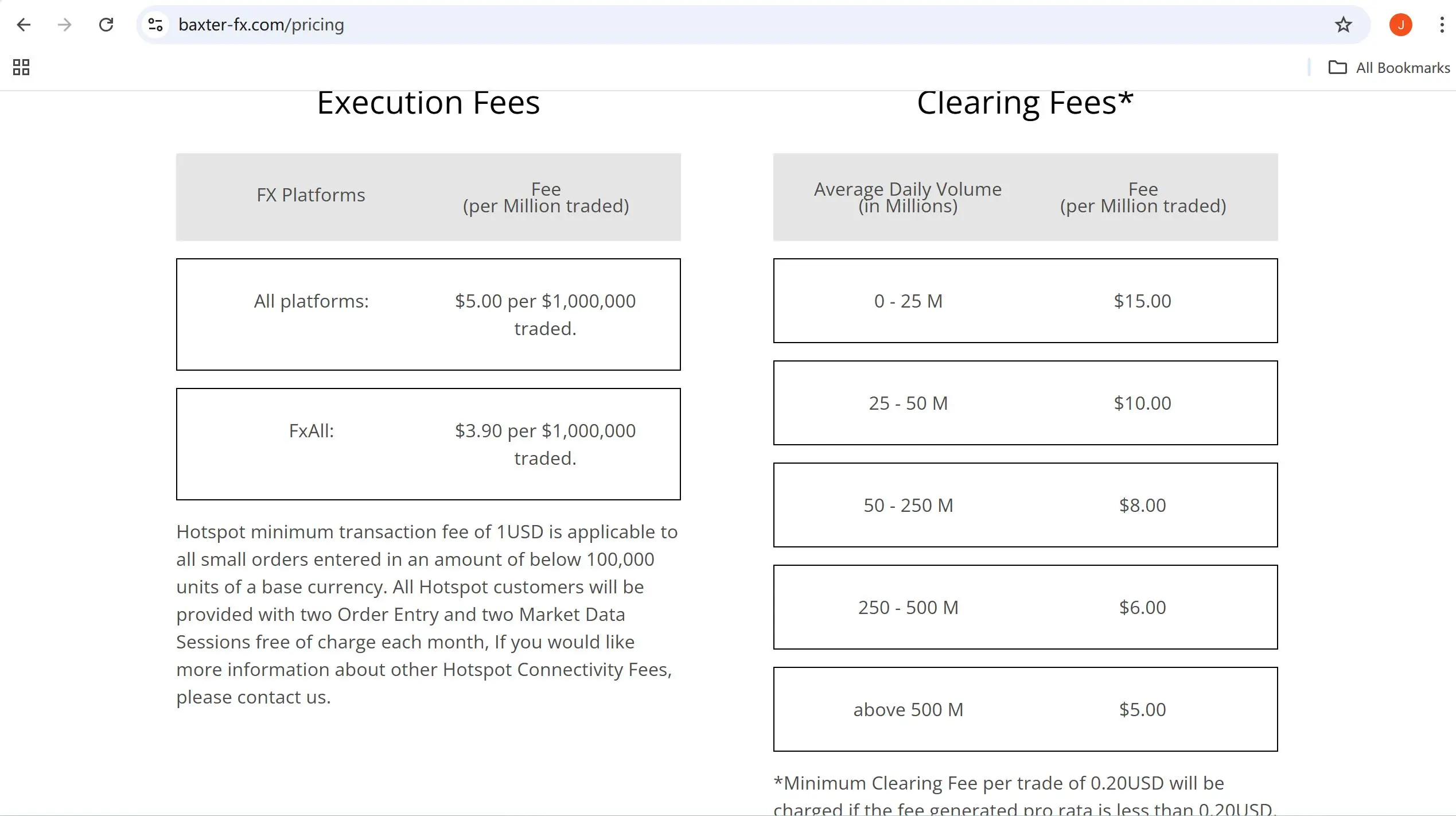Bookmark this page with the star icon
This screenshot has width=1456, height=816.
(x=1343, y=25)
